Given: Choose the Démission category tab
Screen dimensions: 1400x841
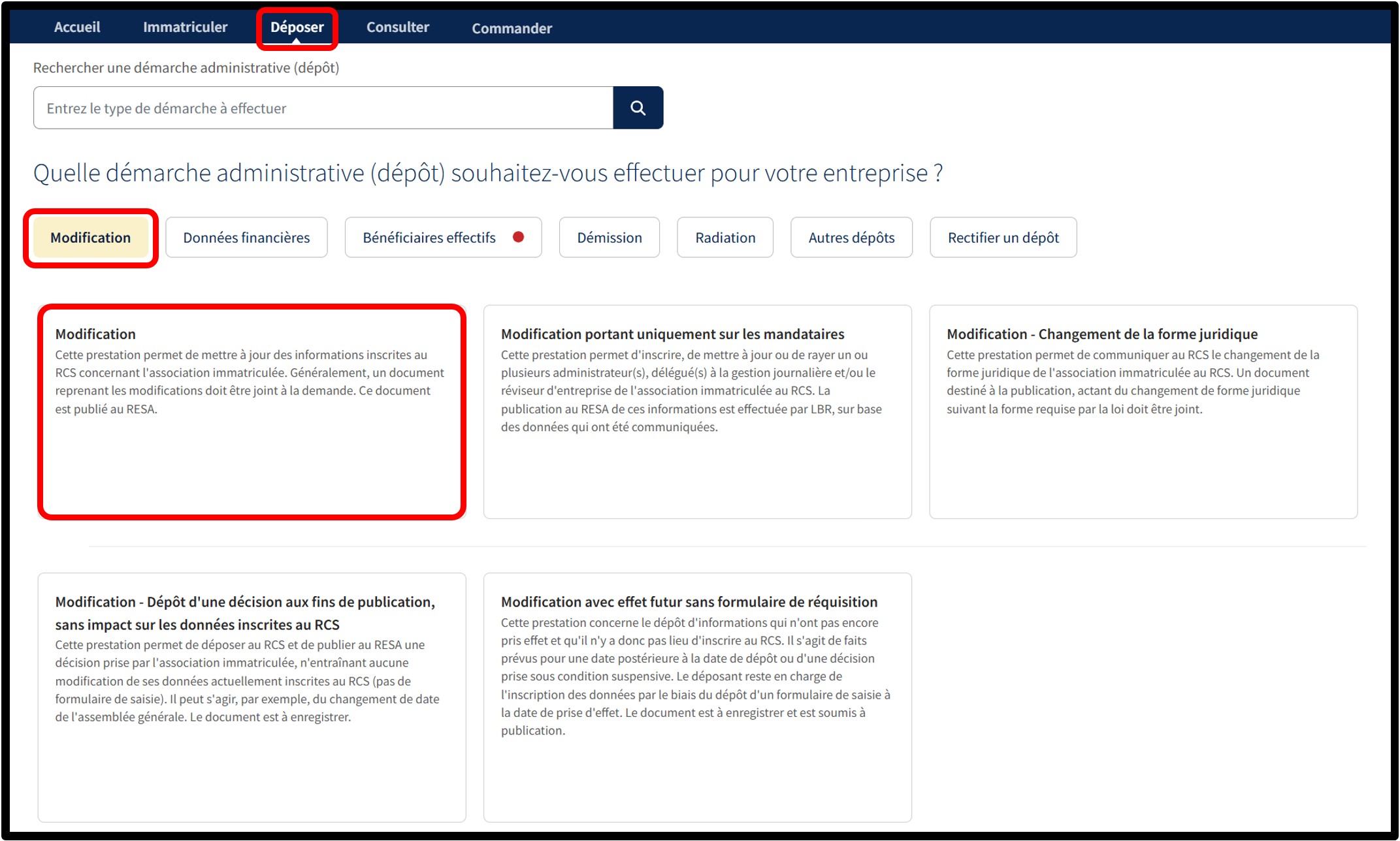Looking at the screenshot, I should (609, 238).
